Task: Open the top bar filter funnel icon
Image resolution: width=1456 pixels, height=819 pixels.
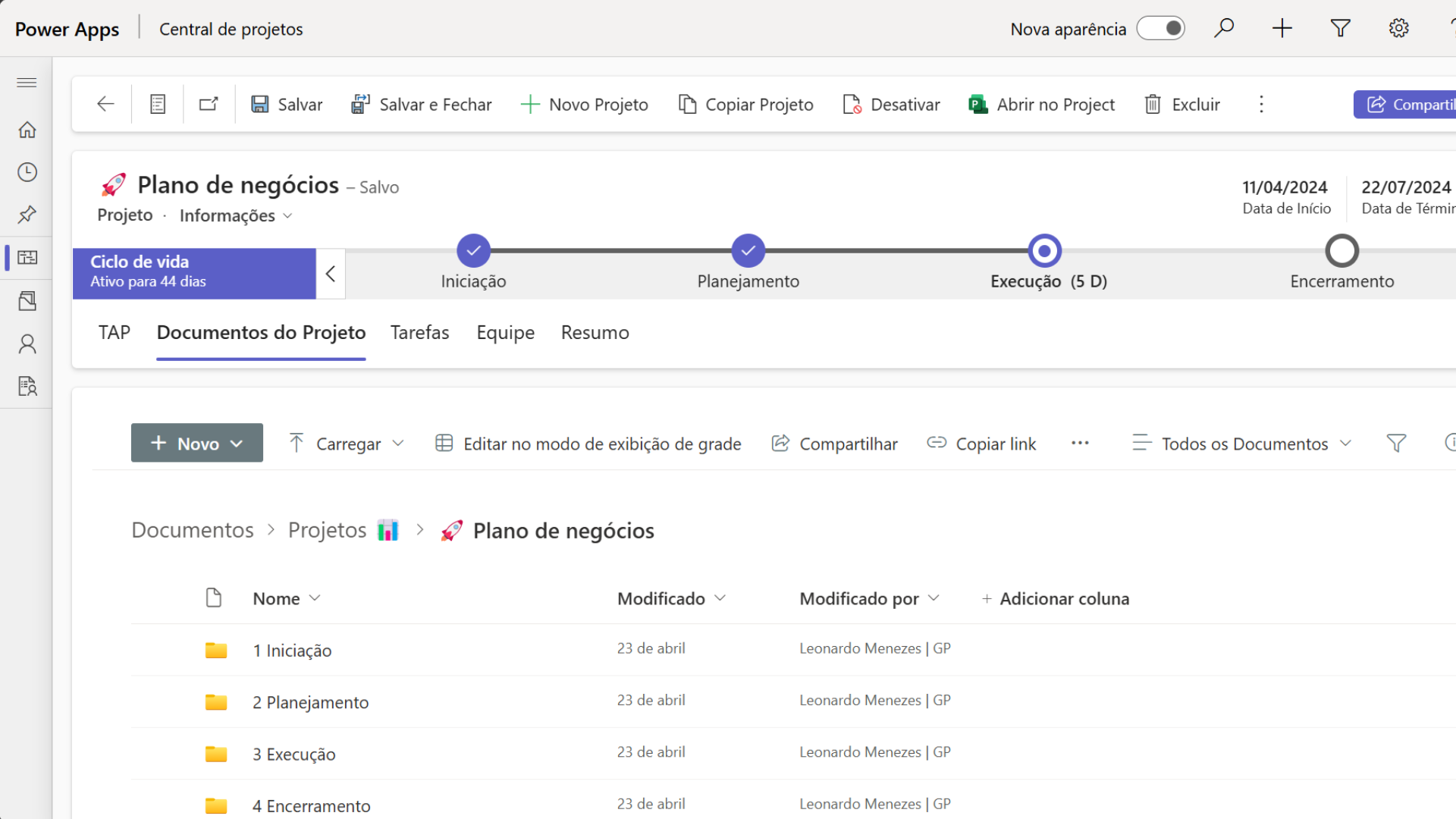Action: coord(1340,29)
